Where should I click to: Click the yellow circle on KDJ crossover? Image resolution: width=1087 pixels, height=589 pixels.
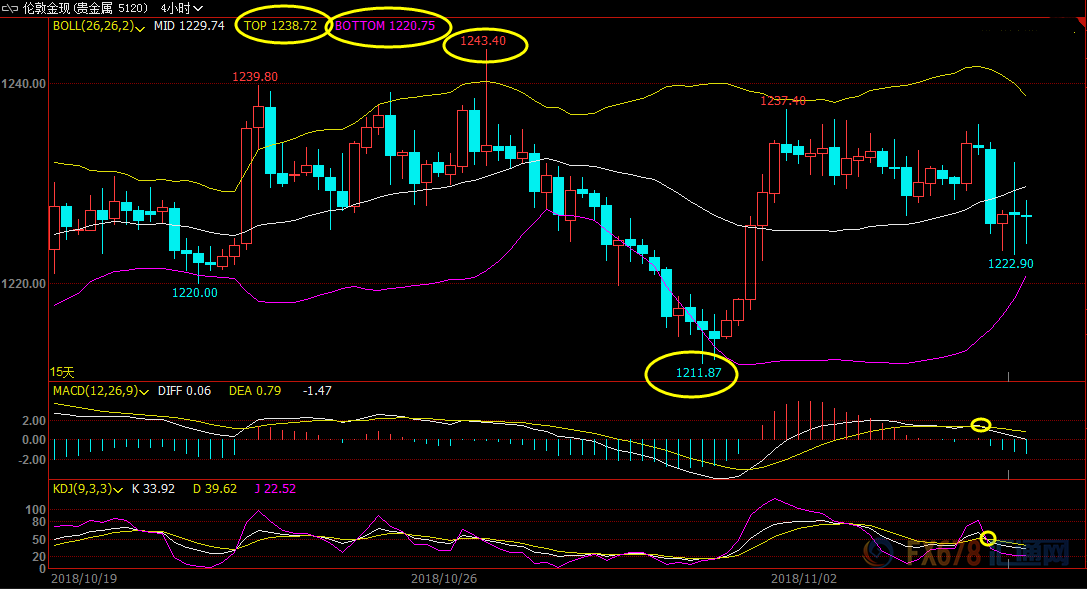pyautogui.click(x=988, y=538)
